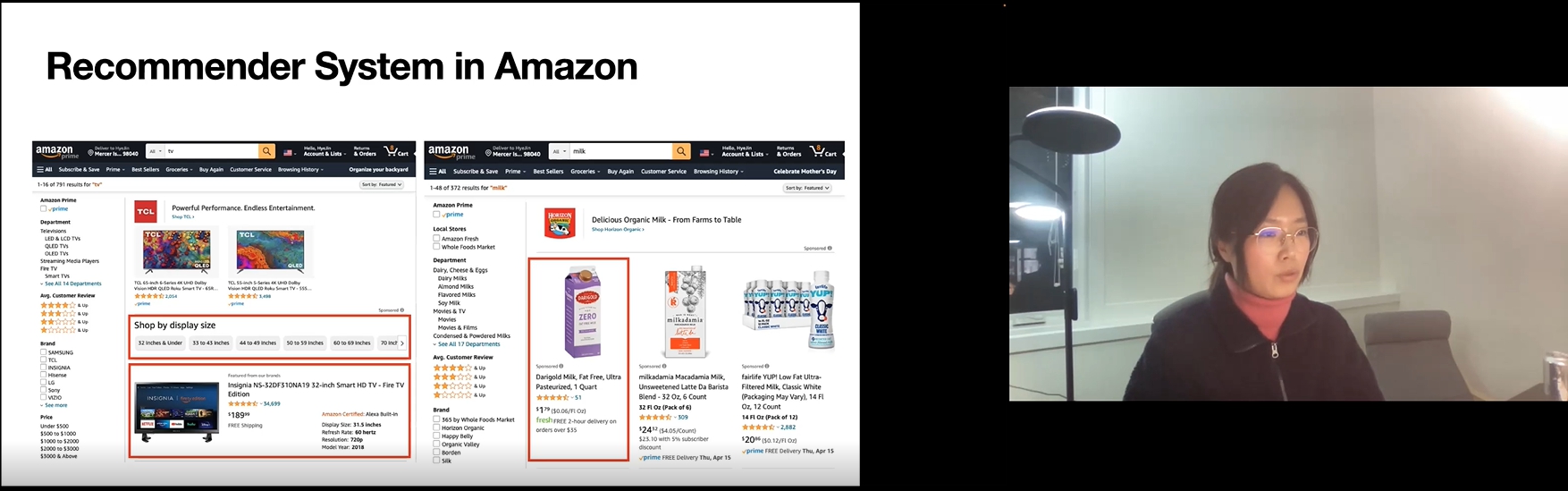Open the cart icon on the milk results page

click(823, 151)
